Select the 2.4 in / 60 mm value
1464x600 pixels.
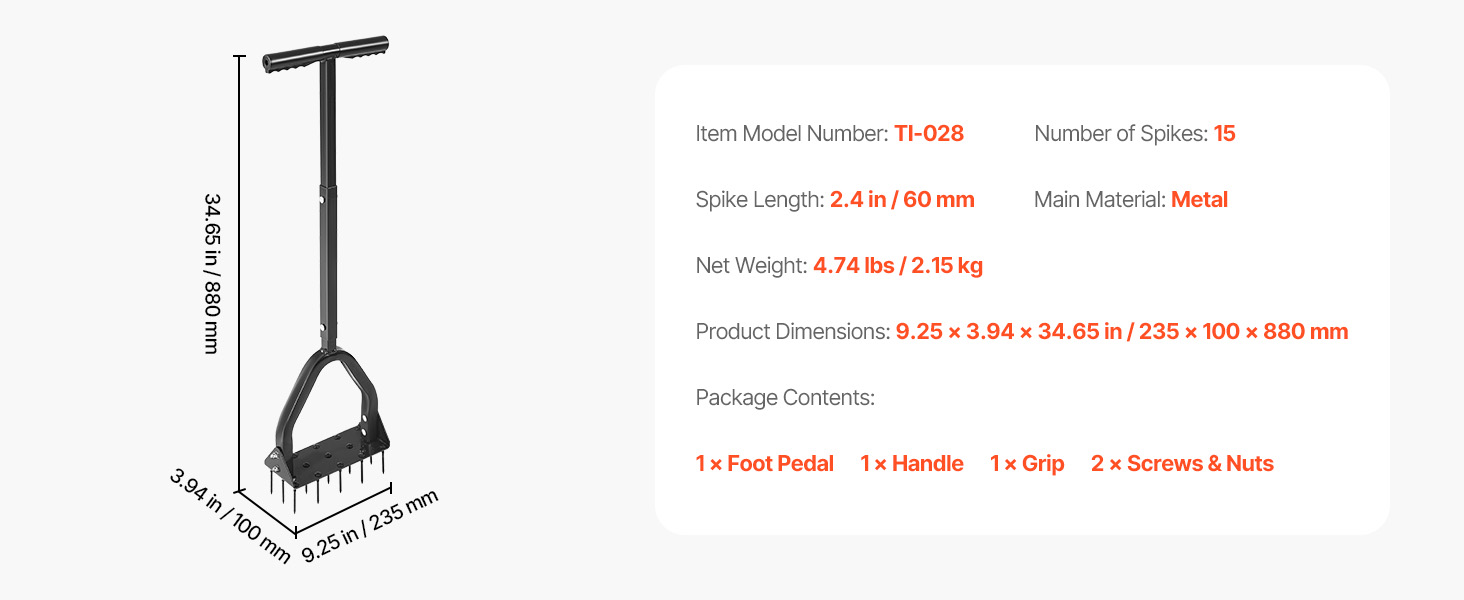(x=902, y=200)
